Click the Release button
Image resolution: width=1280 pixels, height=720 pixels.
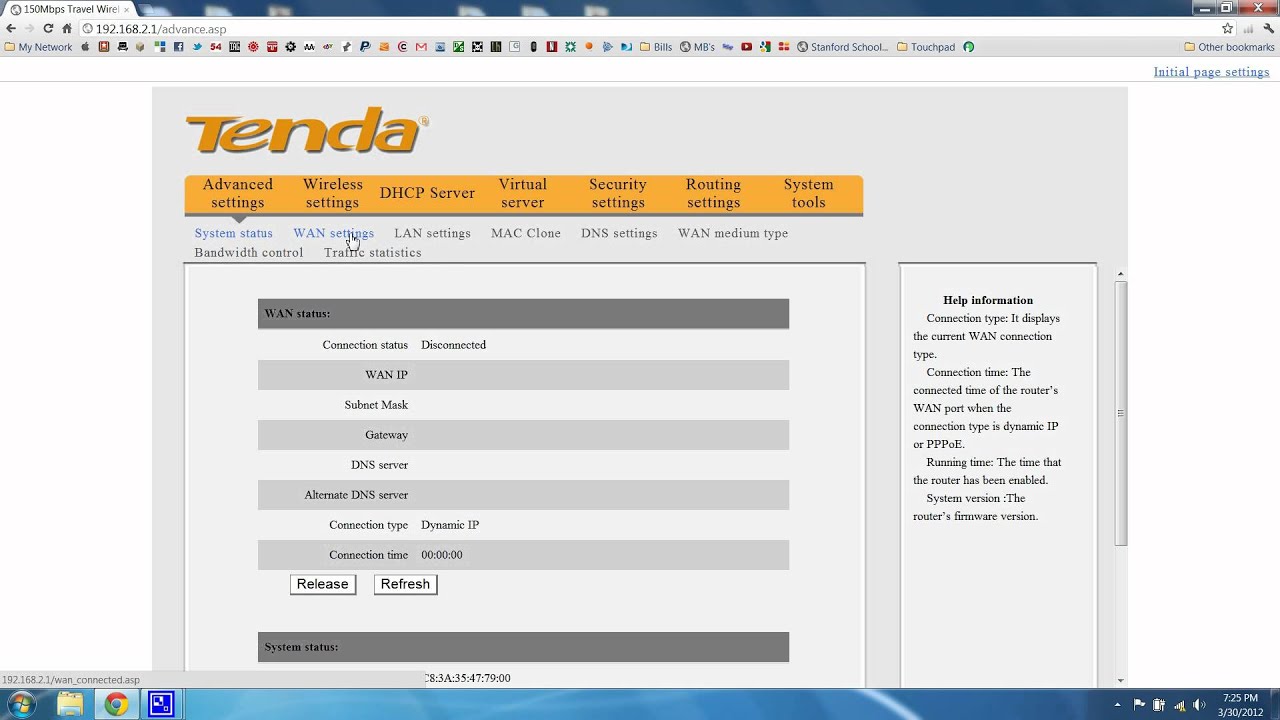click(x=323, y=584)
